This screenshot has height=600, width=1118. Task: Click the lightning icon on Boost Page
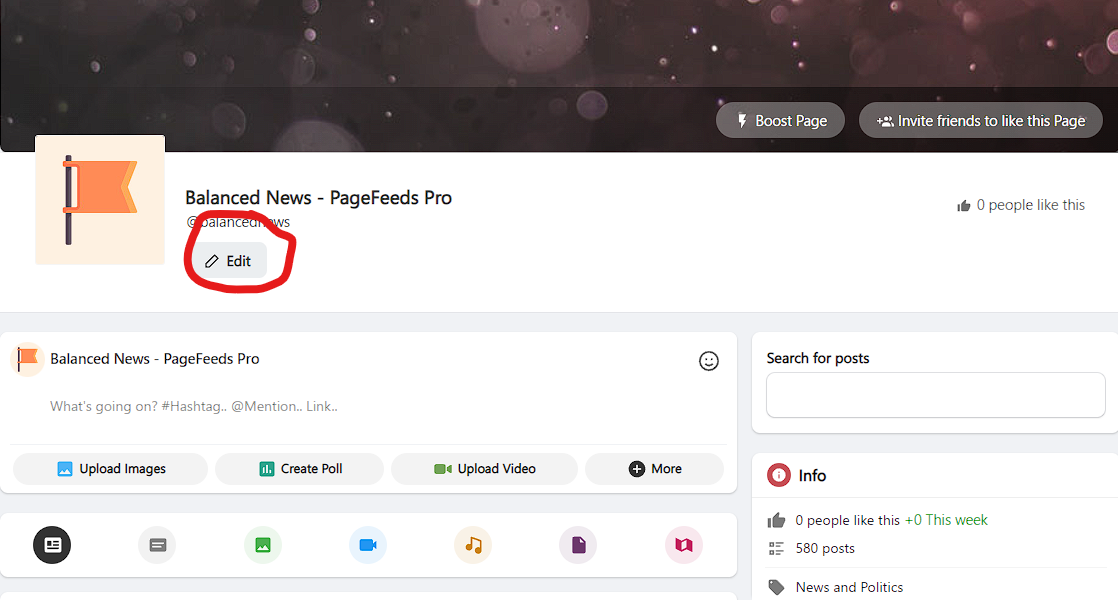(x=742, y=120)
